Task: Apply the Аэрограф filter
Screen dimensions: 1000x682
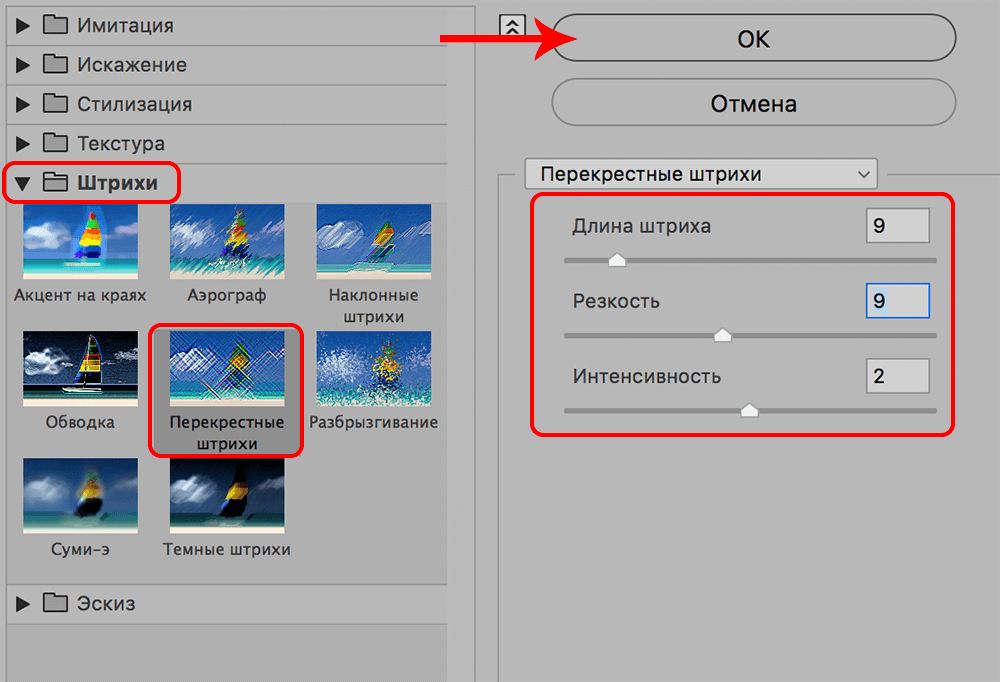Action: point(225,240)
